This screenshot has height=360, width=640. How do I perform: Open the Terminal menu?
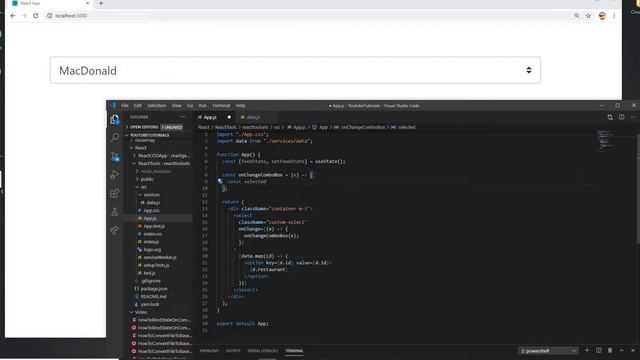pos(221,105)
